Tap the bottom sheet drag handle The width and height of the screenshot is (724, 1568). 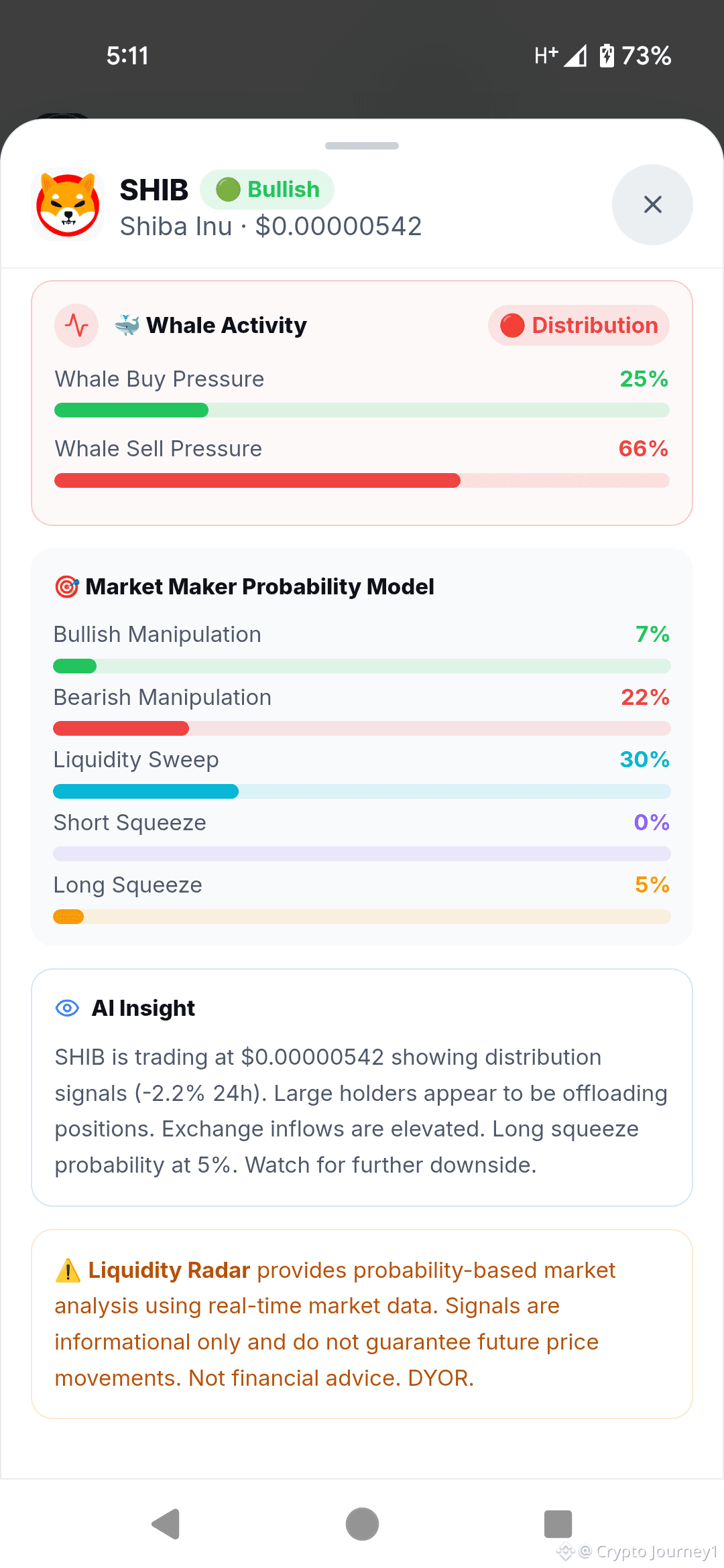(x=362, y=145)
